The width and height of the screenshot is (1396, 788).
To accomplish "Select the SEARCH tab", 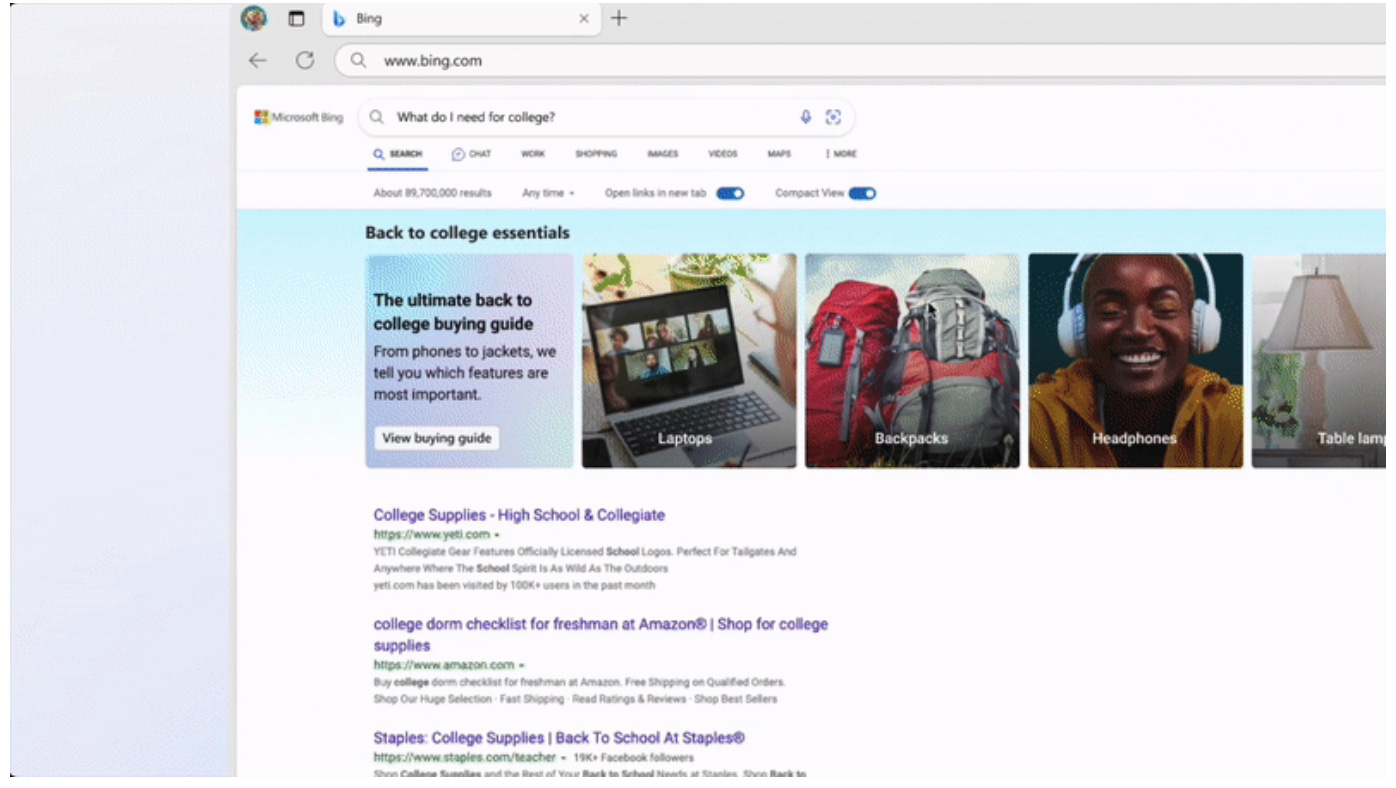I will click(x=398, y=154).
